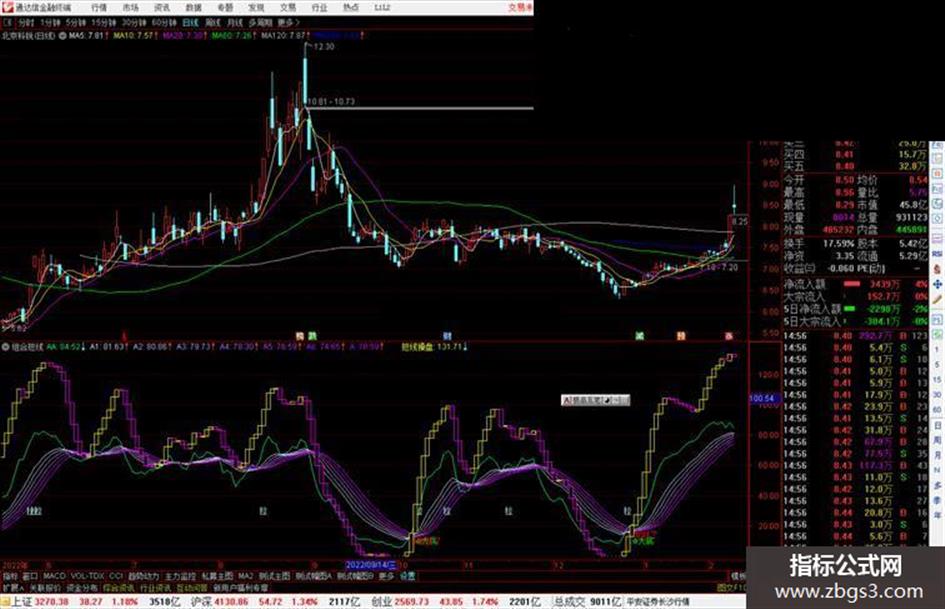Click the 沪深 index in status bar
945x609 pixels.
point(201,602)
